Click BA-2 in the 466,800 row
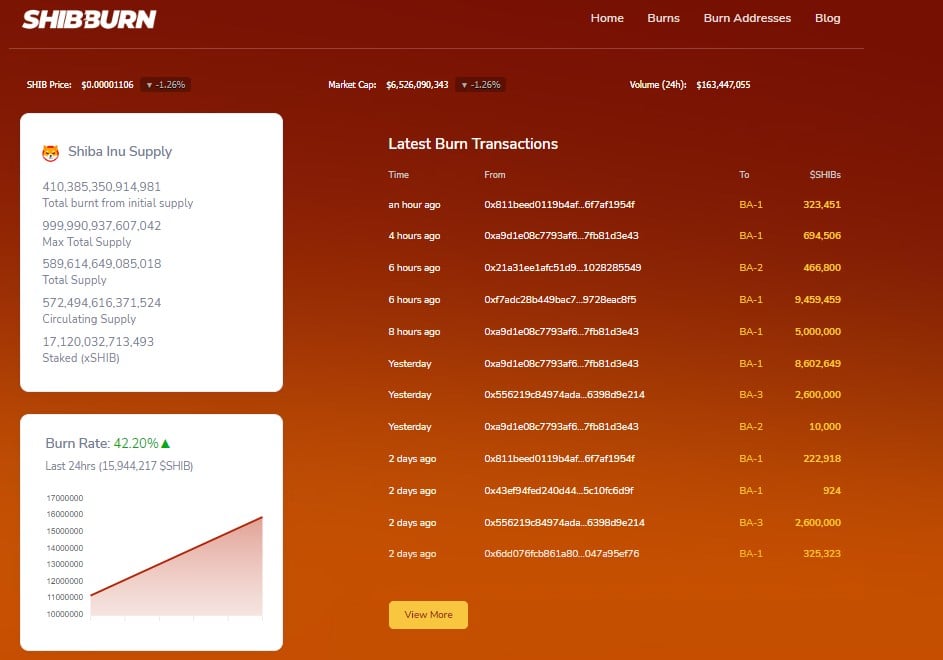943x660 pixels. coord(751,267)
